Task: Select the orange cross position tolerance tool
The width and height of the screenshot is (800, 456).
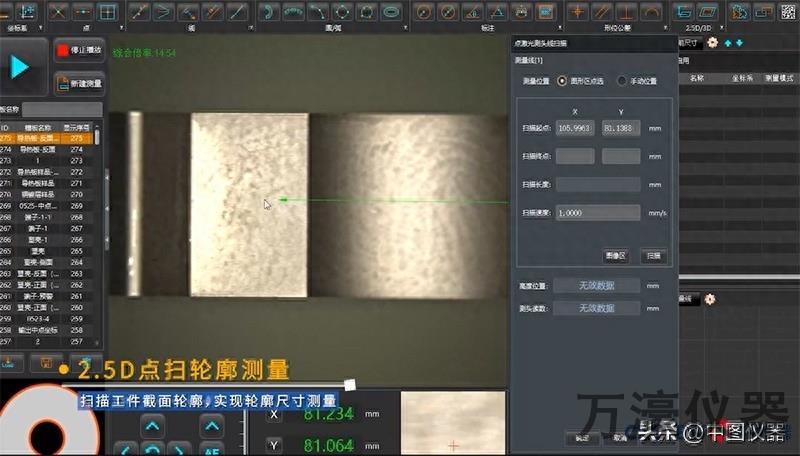Action: coord(578,12)
